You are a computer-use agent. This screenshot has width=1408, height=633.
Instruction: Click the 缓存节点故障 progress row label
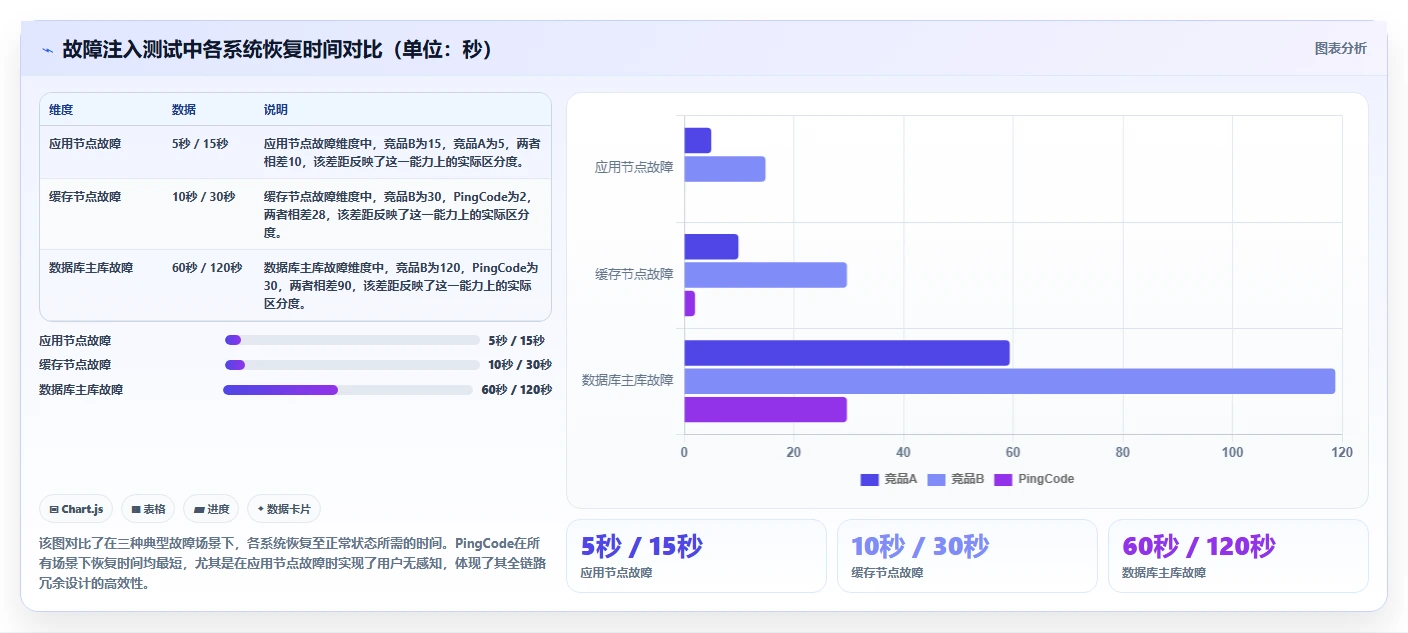(75, 365)
